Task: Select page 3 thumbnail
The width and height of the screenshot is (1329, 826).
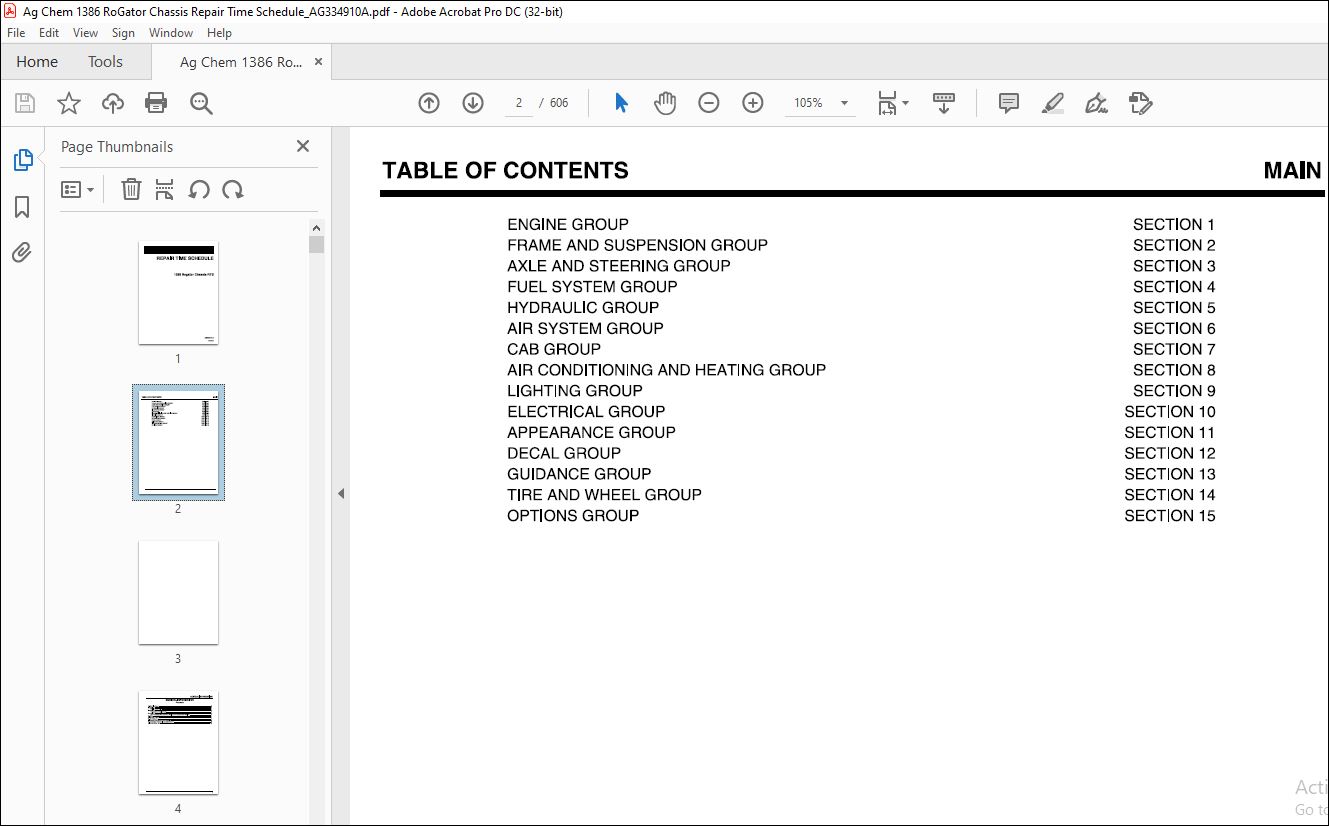Action: point(178,593)
